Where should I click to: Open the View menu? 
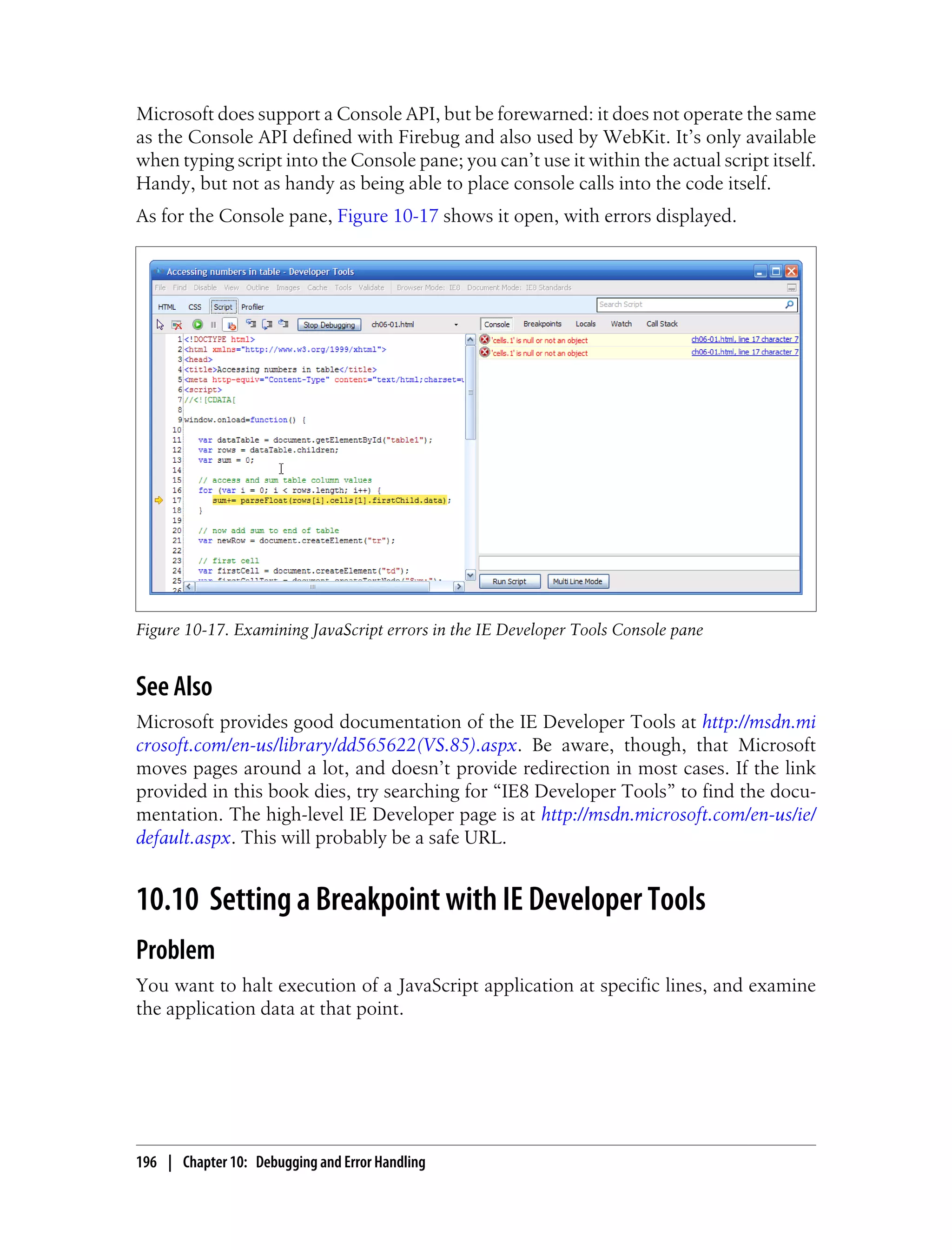(x=231, y=287)
